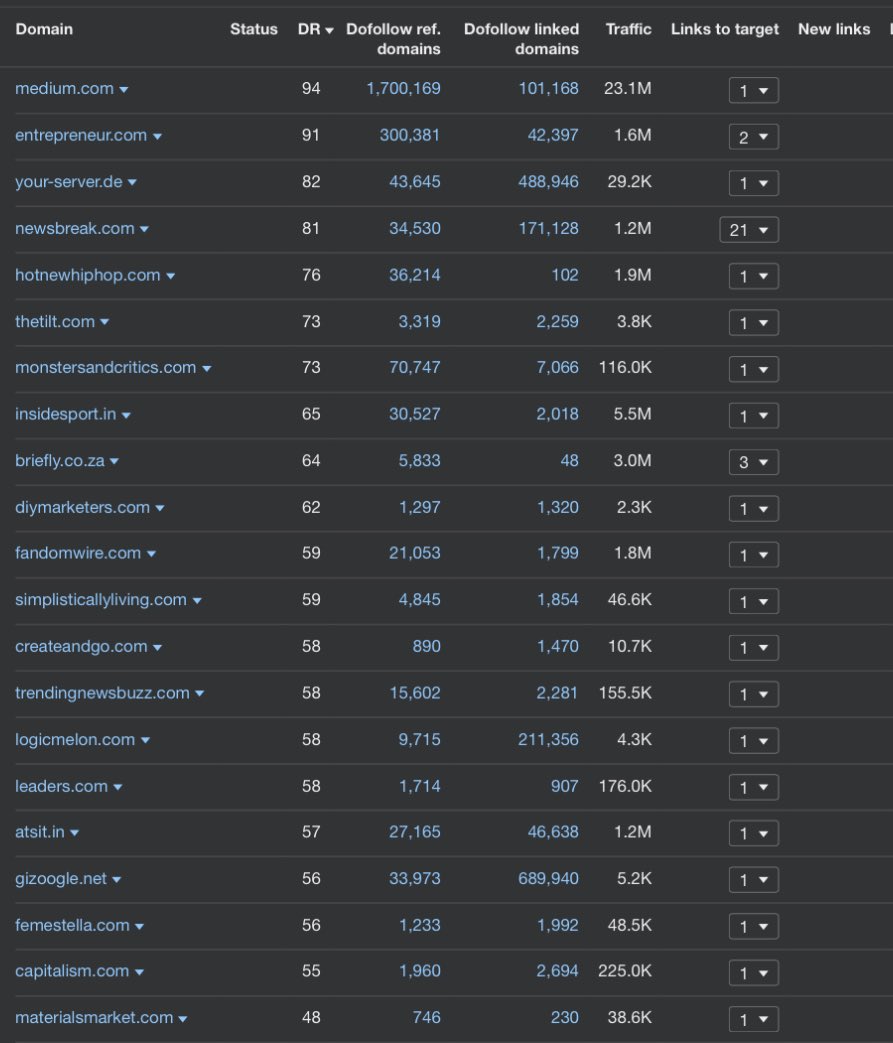Open Links to target dropdown for insidesport.in
Image resolution: width=893 pixels, height=1043 pixels.
tap(754, 416)
